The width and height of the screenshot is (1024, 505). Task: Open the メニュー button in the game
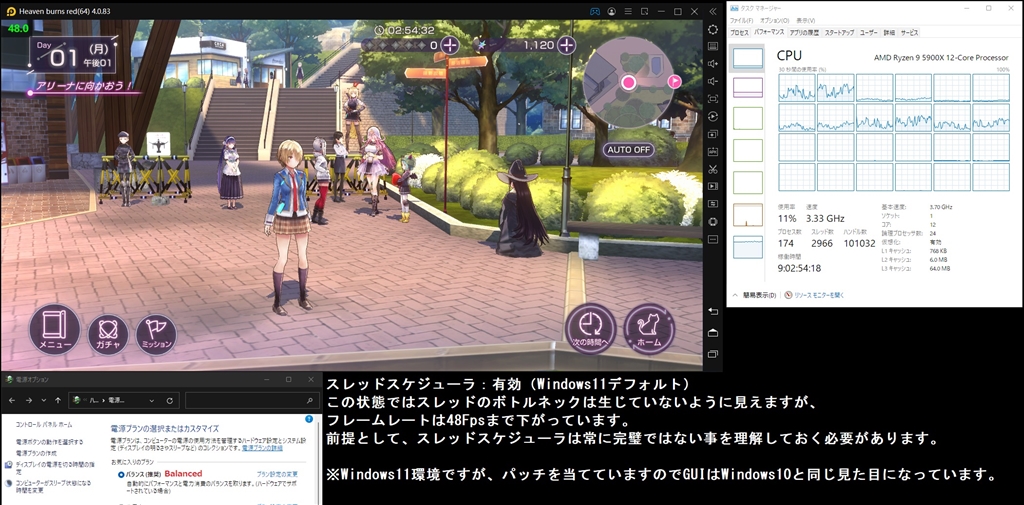pyautogui.click(x=54, y=329)
